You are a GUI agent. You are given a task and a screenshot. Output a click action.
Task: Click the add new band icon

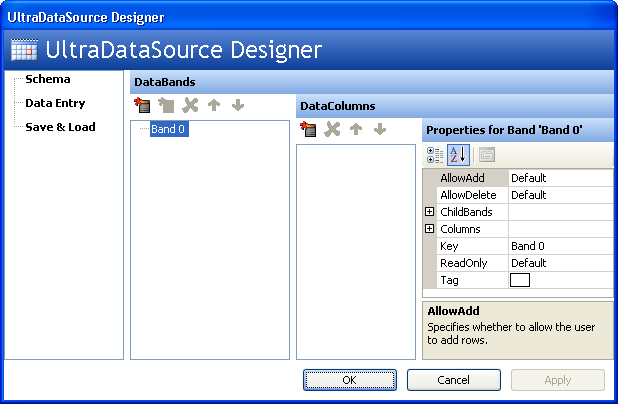point(142,105)
